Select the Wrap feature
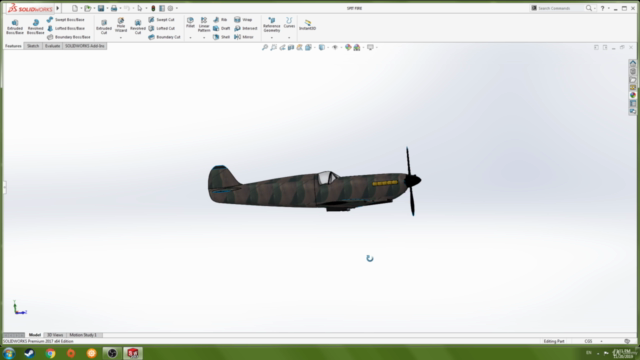Screen dimensions: 640x360 (x=243, y=20)
